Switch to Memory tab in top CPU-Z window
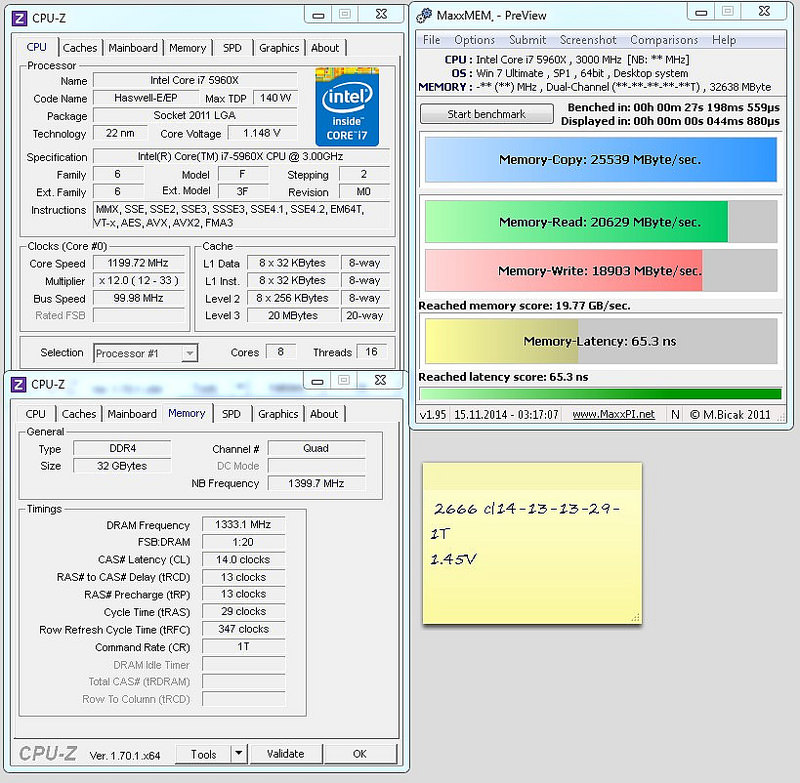800x783 pixels. 187,48
